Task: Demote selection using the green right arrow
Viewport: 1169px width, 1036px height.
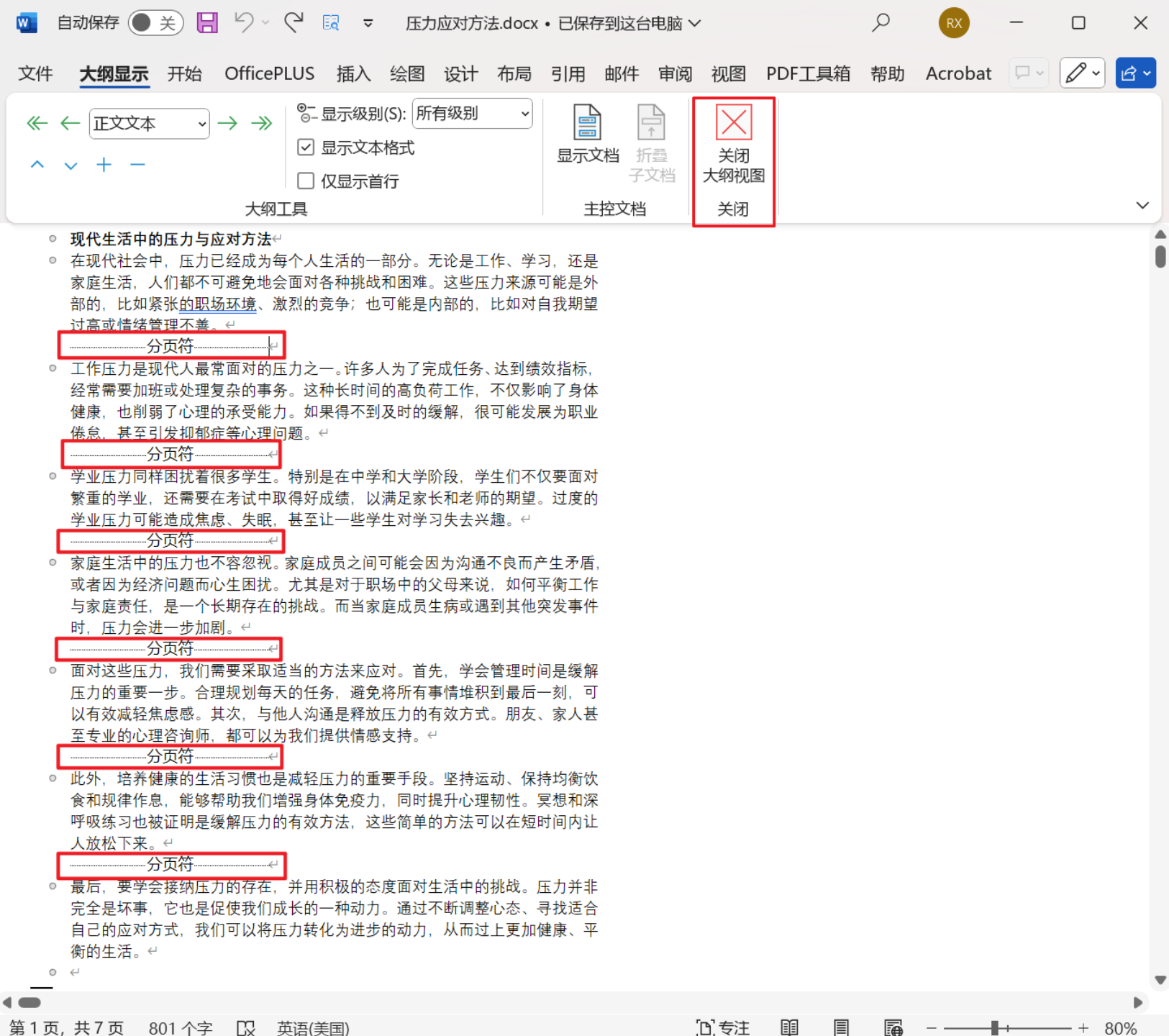Action: [x=228, y=123]
